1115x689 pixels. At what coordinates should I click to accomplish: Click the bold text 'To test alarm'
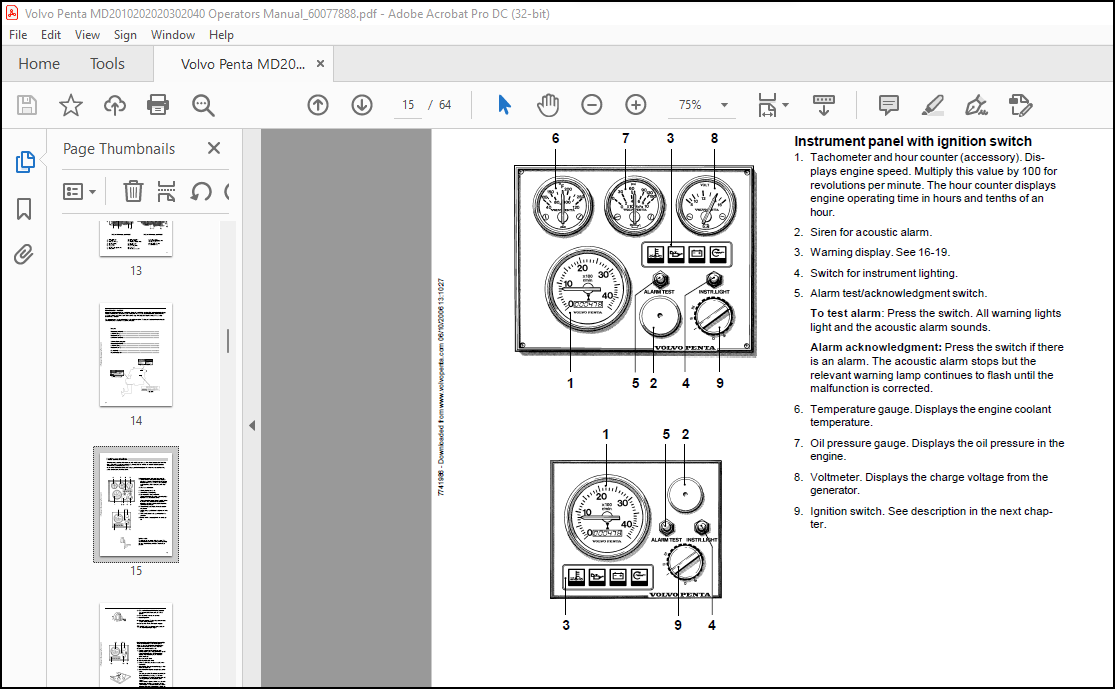pyautogui.click(x=845, y=314)
